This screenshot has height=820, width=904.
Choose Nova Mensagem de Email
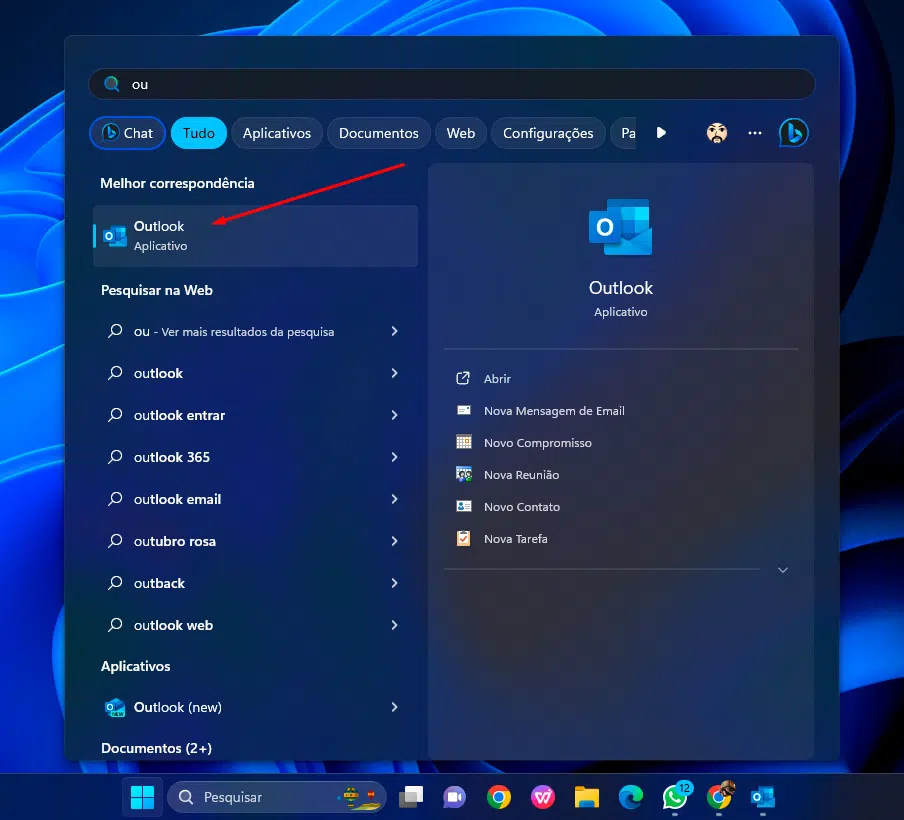click(x=554, y=411)
